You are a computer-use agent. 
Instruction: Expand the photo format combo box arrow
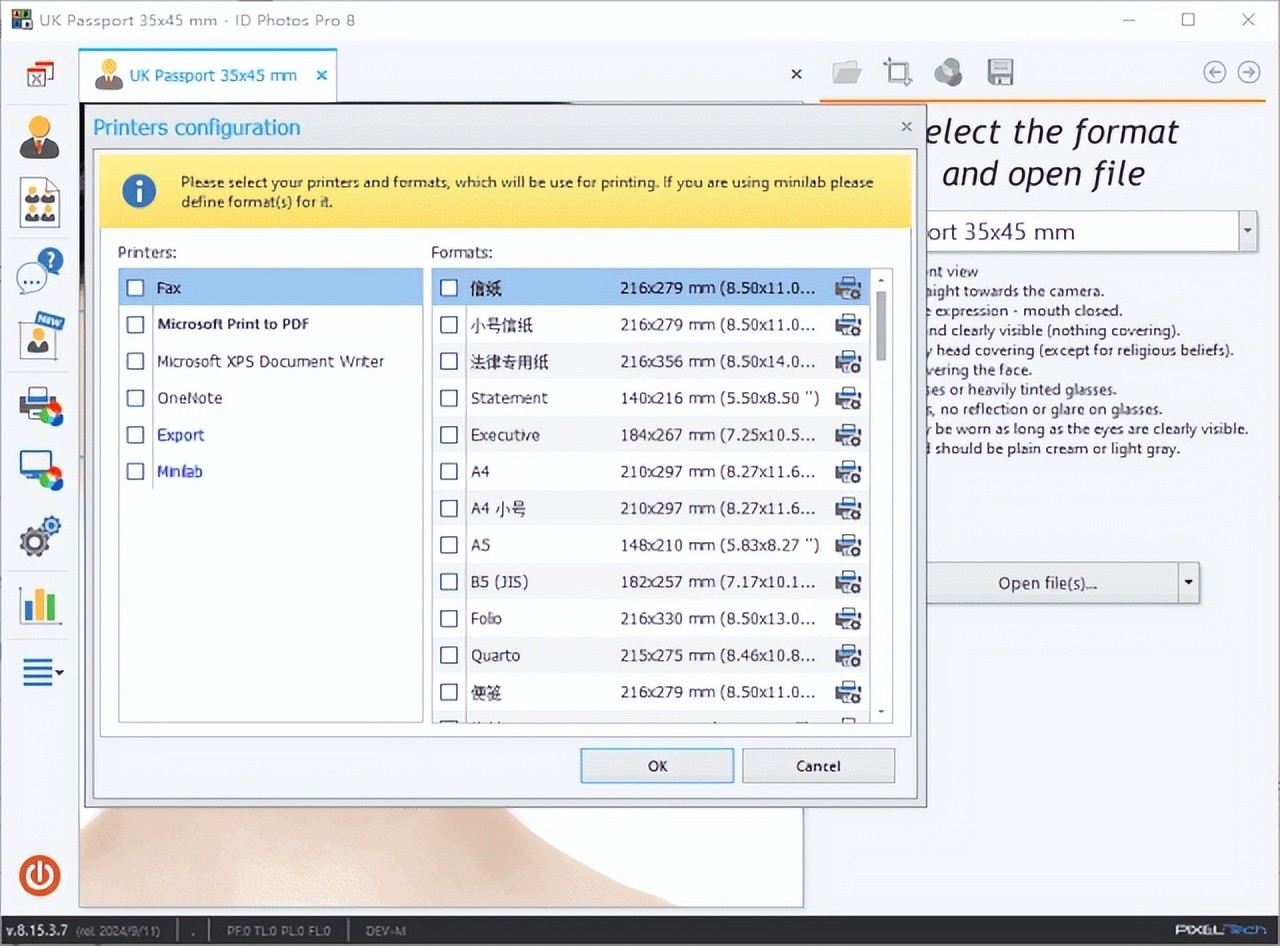[1247, 231]
